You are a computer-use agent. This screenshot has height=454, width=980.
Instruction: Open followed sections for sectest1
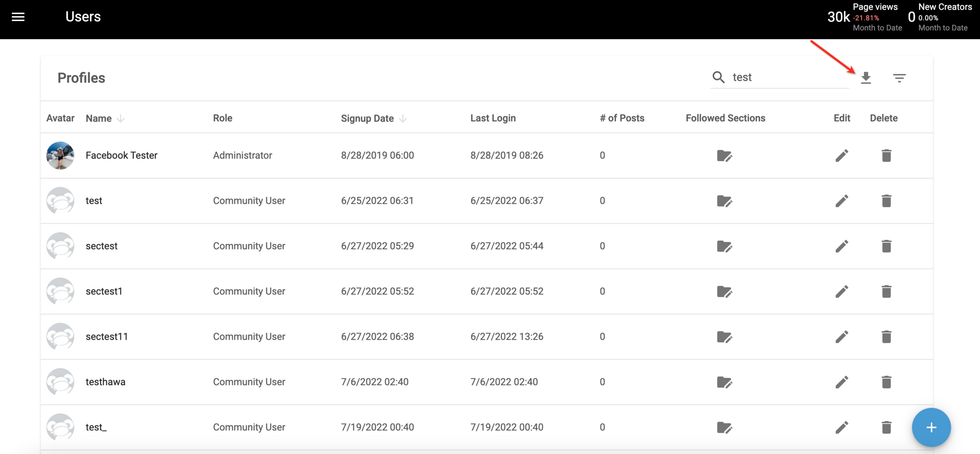tap(725, 292)
